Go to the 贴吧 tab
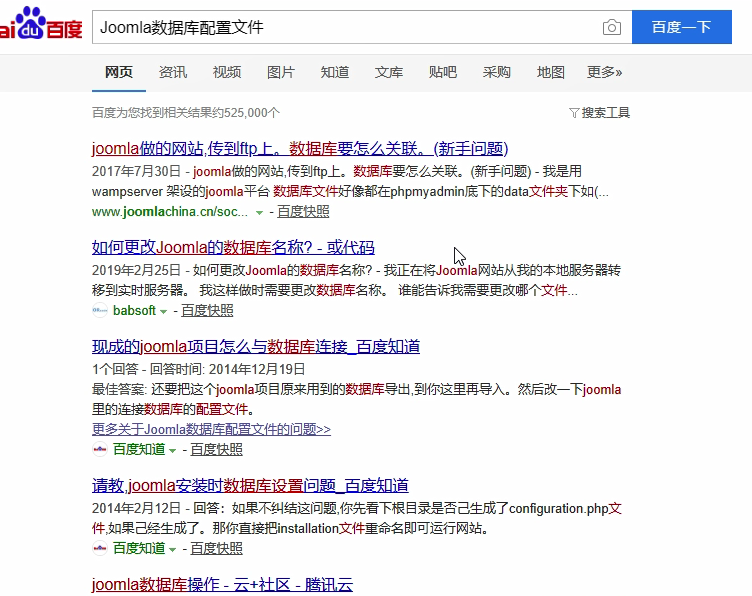 [443, 72]
